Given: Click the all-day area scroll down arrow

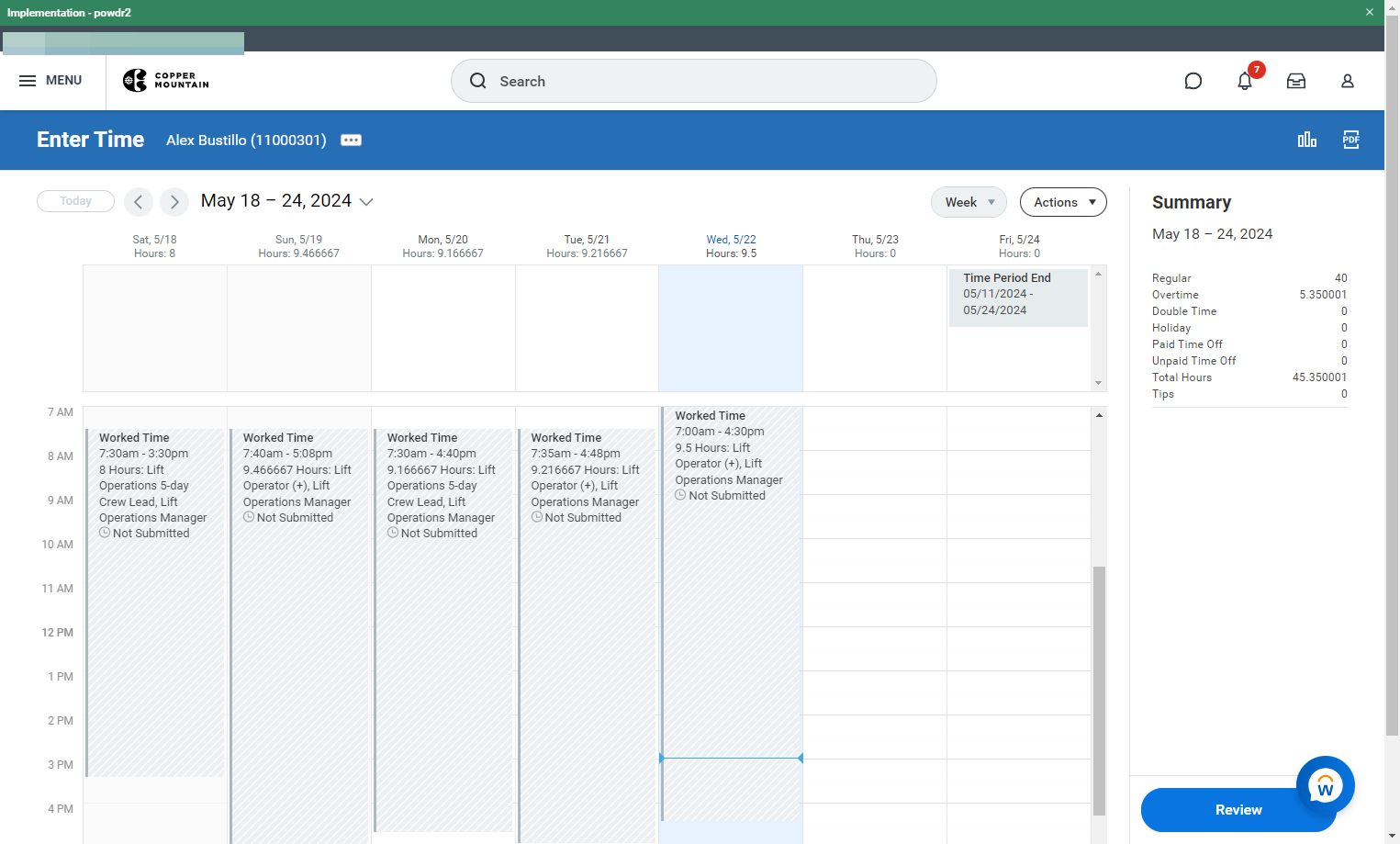Looking at the screenshot, I should click(x=1099, y=383).
